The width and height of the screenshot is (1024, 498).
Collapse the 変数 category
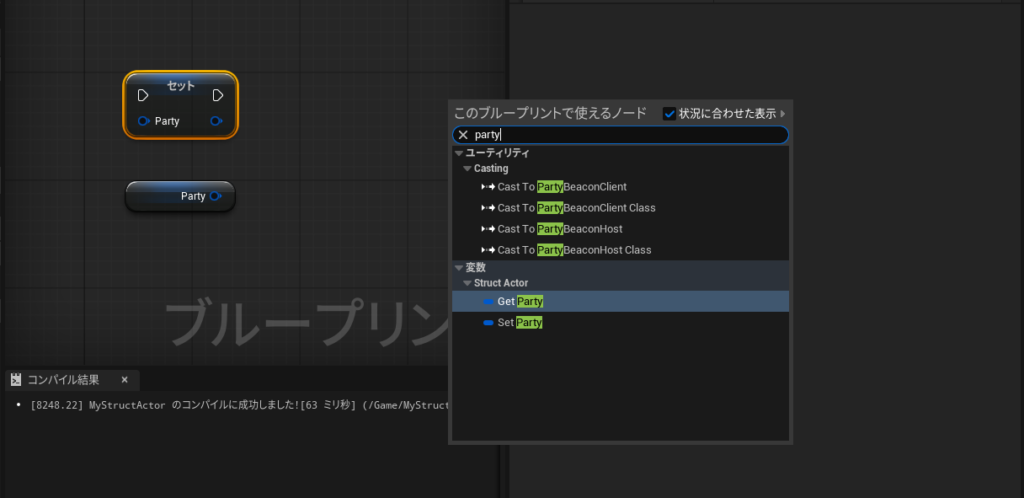tap(459, 268)
